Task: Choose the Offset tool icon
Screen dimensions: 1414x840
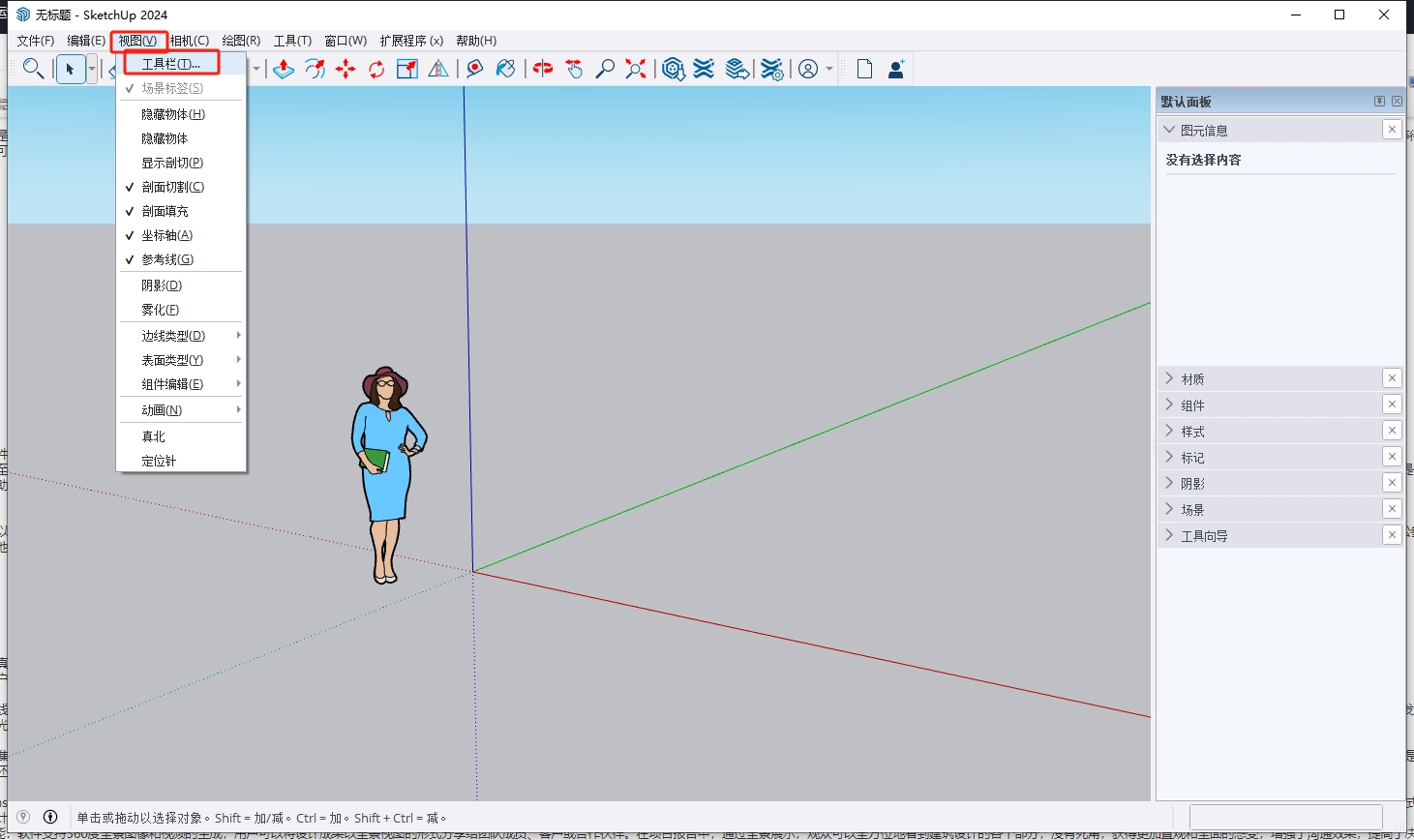Action: click(x=315, y=69)
